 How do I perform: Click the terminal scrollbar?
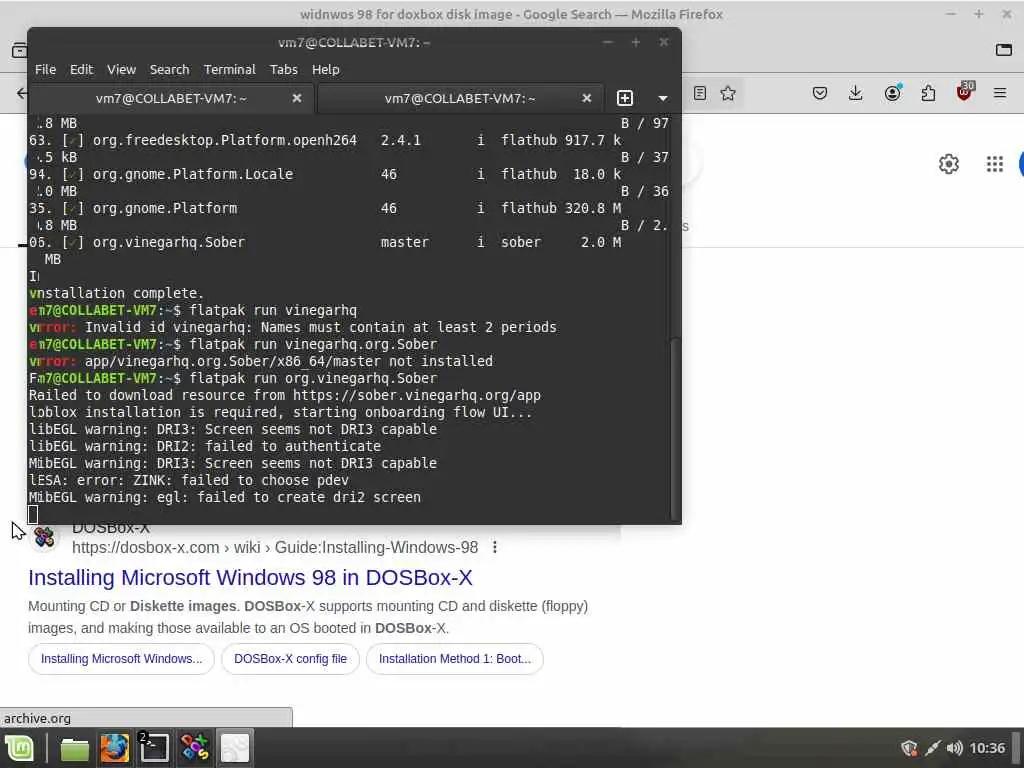tap(675, 428)
